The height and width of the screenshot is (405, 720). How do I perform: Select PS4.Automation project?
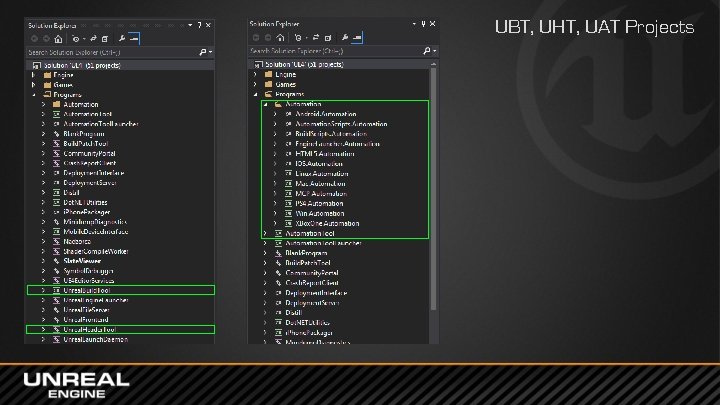tap(319, 203)
